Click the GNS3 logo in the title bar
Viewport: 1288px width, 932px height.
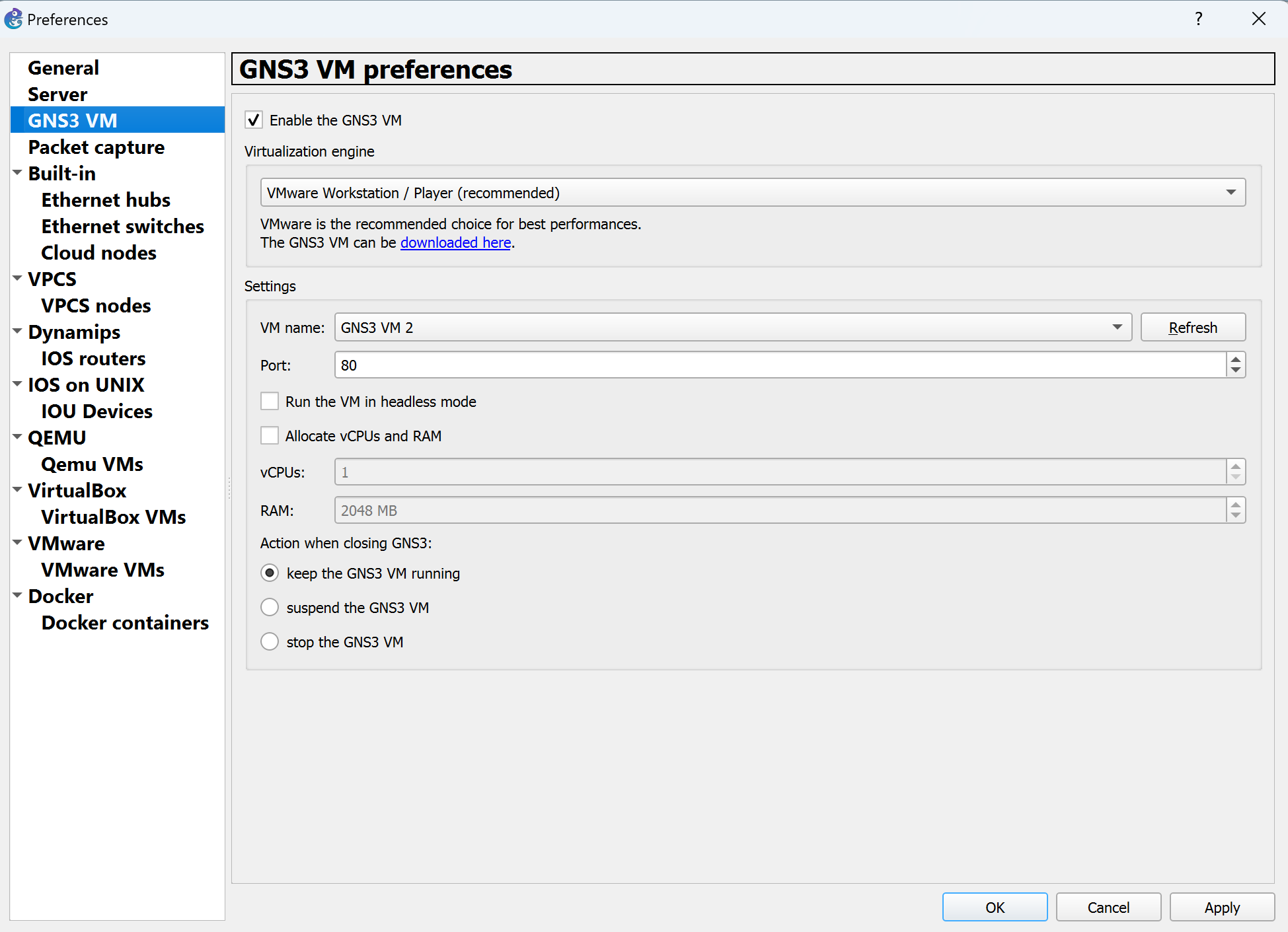[x=13, y=18]
